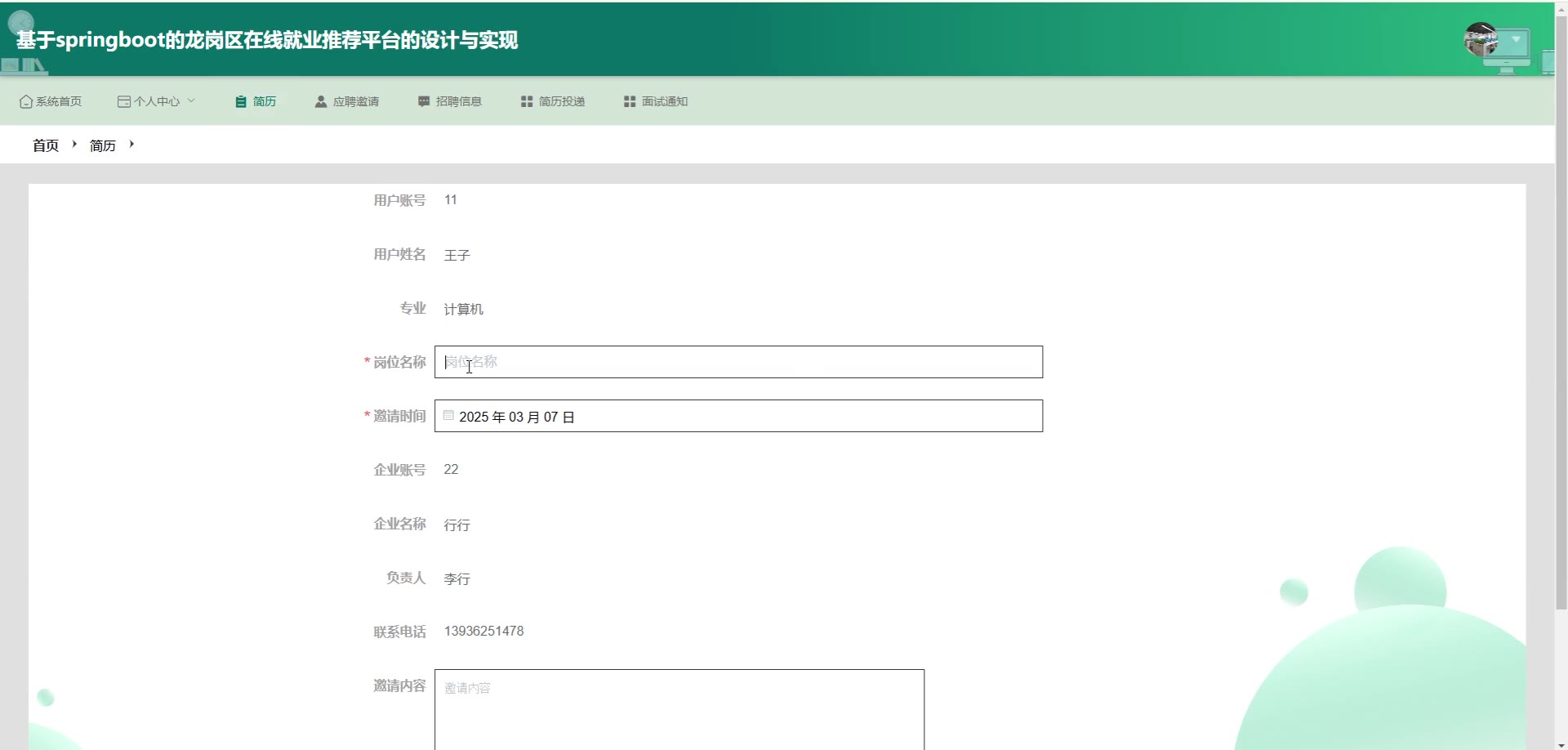Viewport: 1568px width, 750px height.
Task: Click the person icon for 应聘邀请
Action: point(321,101)
